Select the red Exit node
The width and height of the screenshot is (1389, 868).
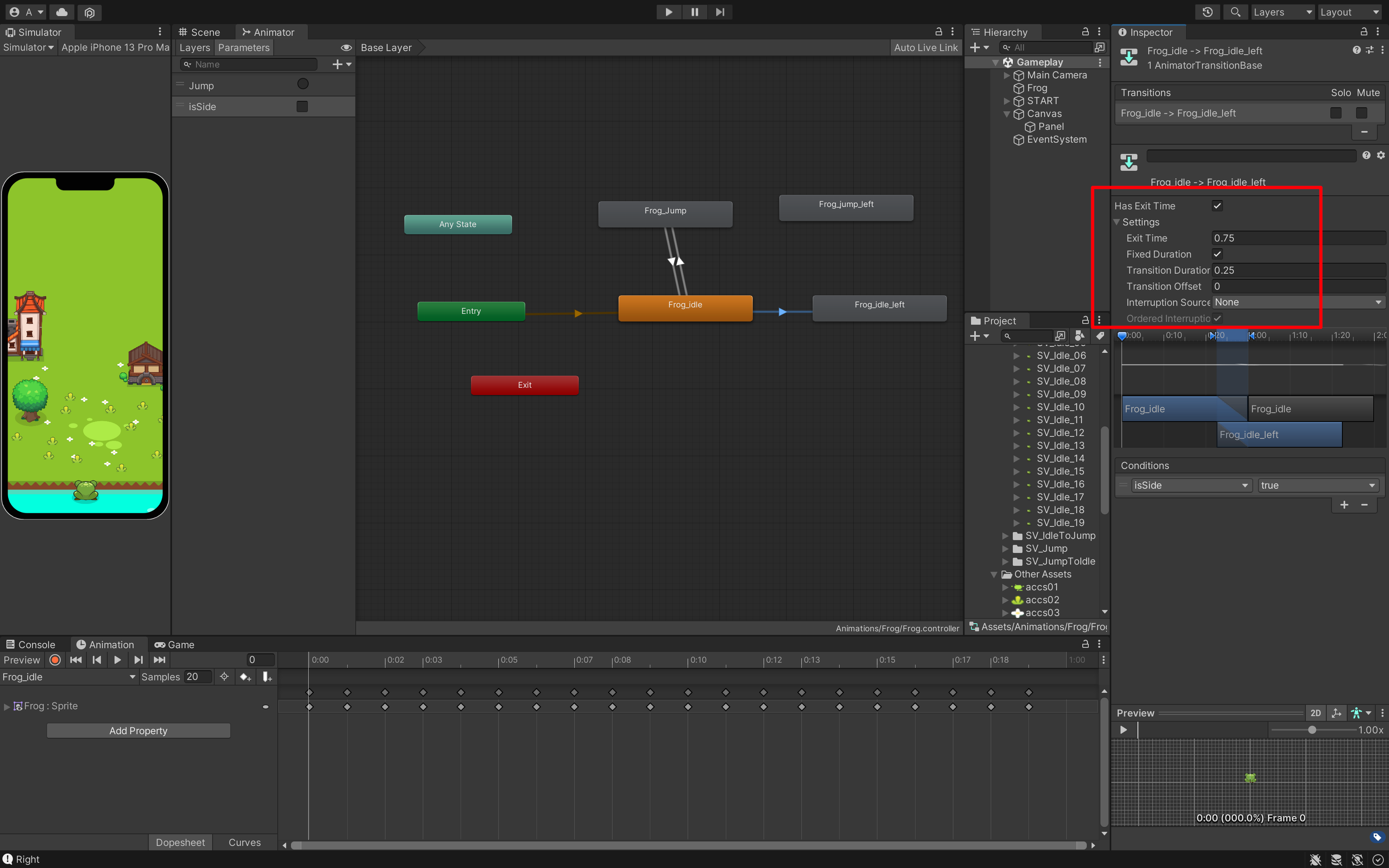524,385
